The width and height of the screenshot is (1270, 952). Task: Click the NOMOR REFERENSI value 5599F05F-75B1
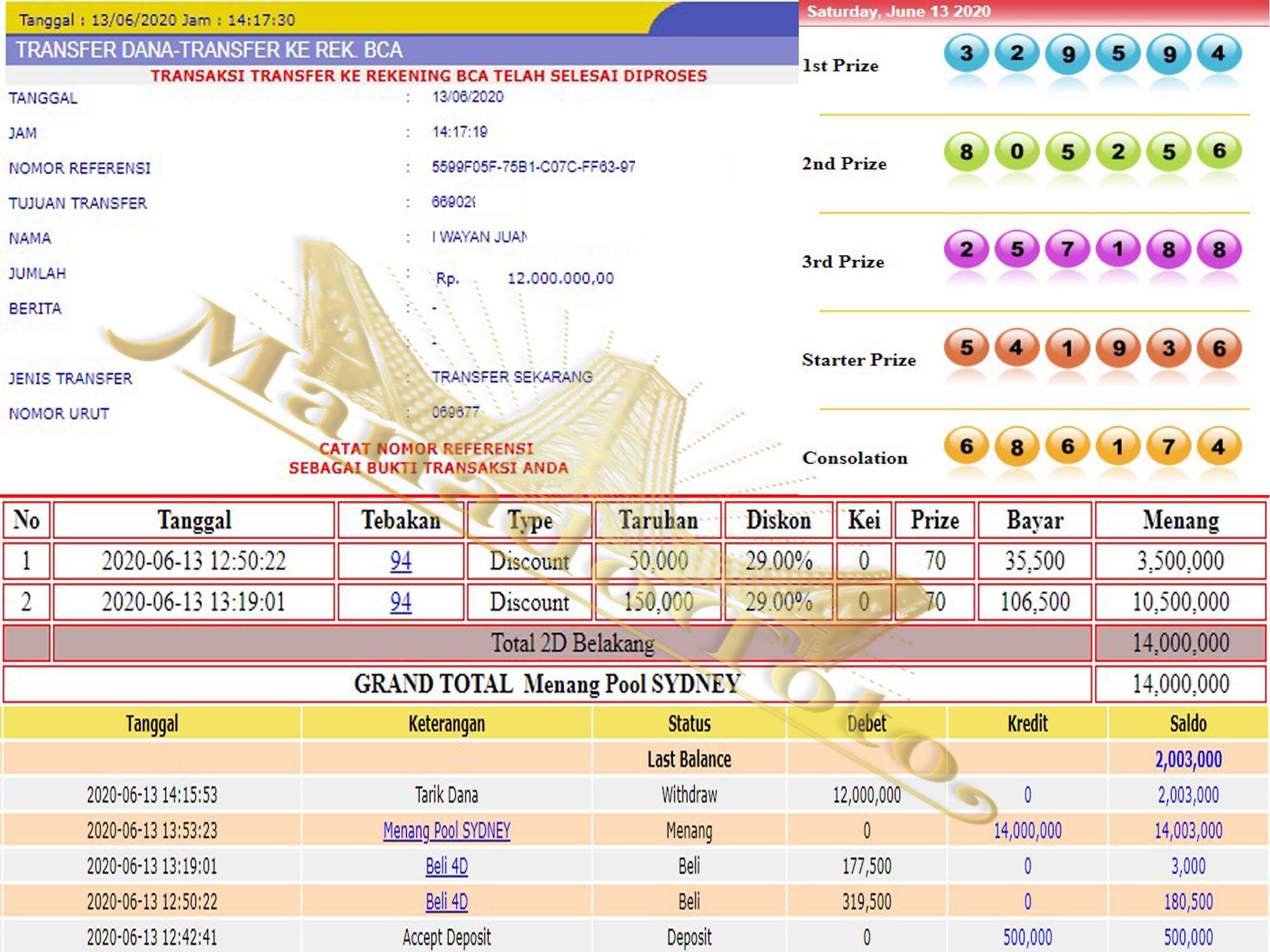point(533,167)
